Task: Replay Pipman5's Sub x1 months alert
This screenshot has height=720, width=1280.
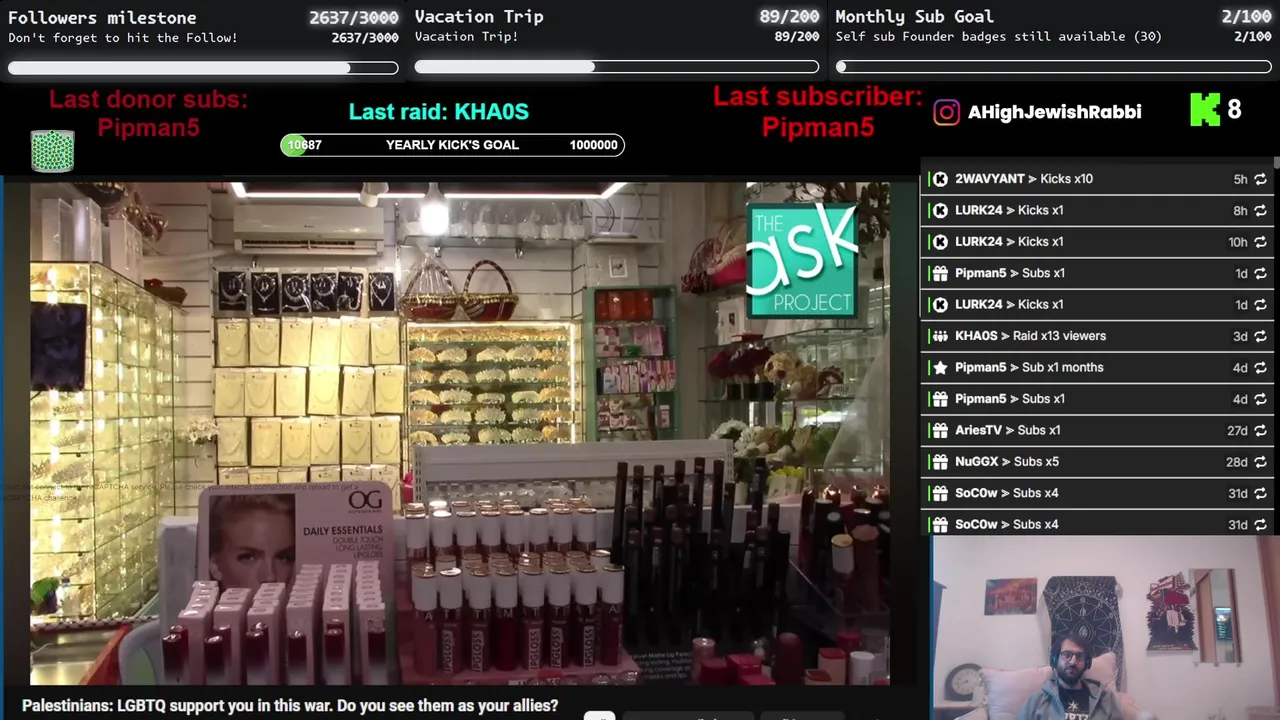Action: tap(1260, 367)
